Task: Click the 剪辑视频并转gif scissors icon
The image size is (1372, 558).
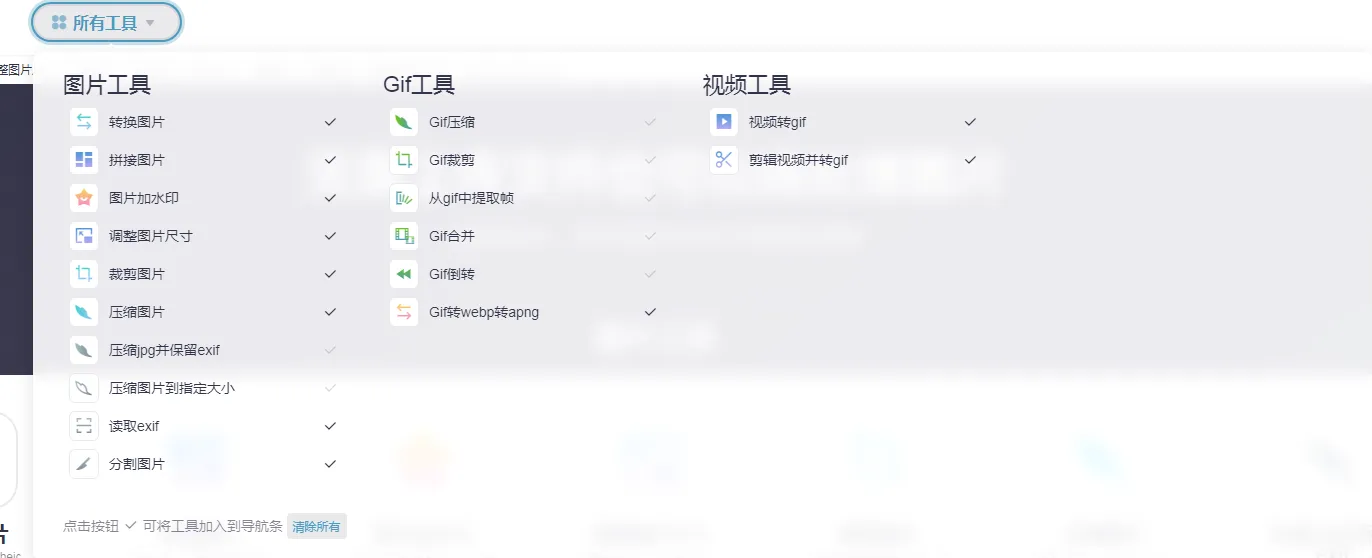Action: [724, 160]
